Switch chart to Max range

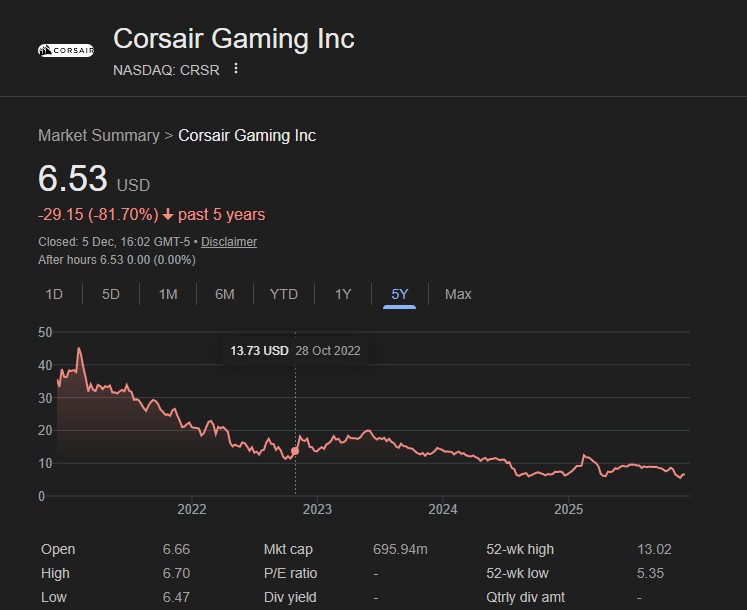458,294
